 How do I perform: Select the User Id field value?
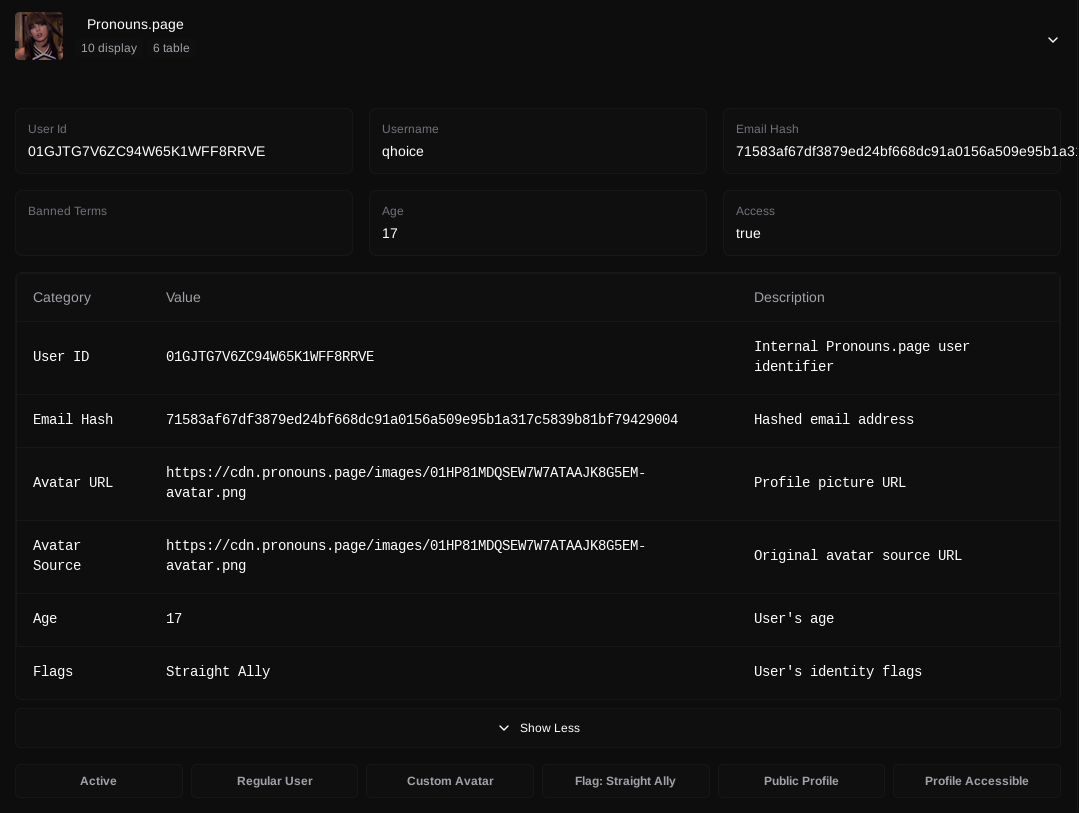[146, 152]
